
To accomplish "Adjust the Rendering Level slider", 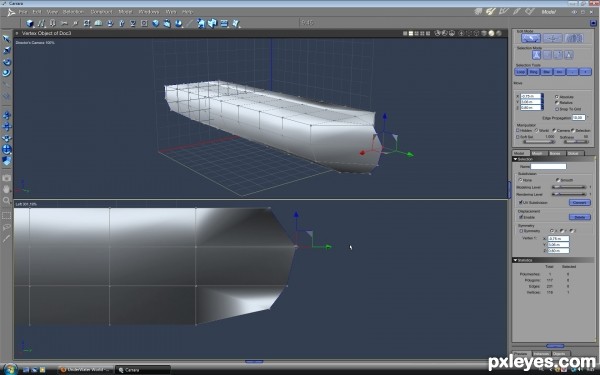I will click(x=569, y=194).
